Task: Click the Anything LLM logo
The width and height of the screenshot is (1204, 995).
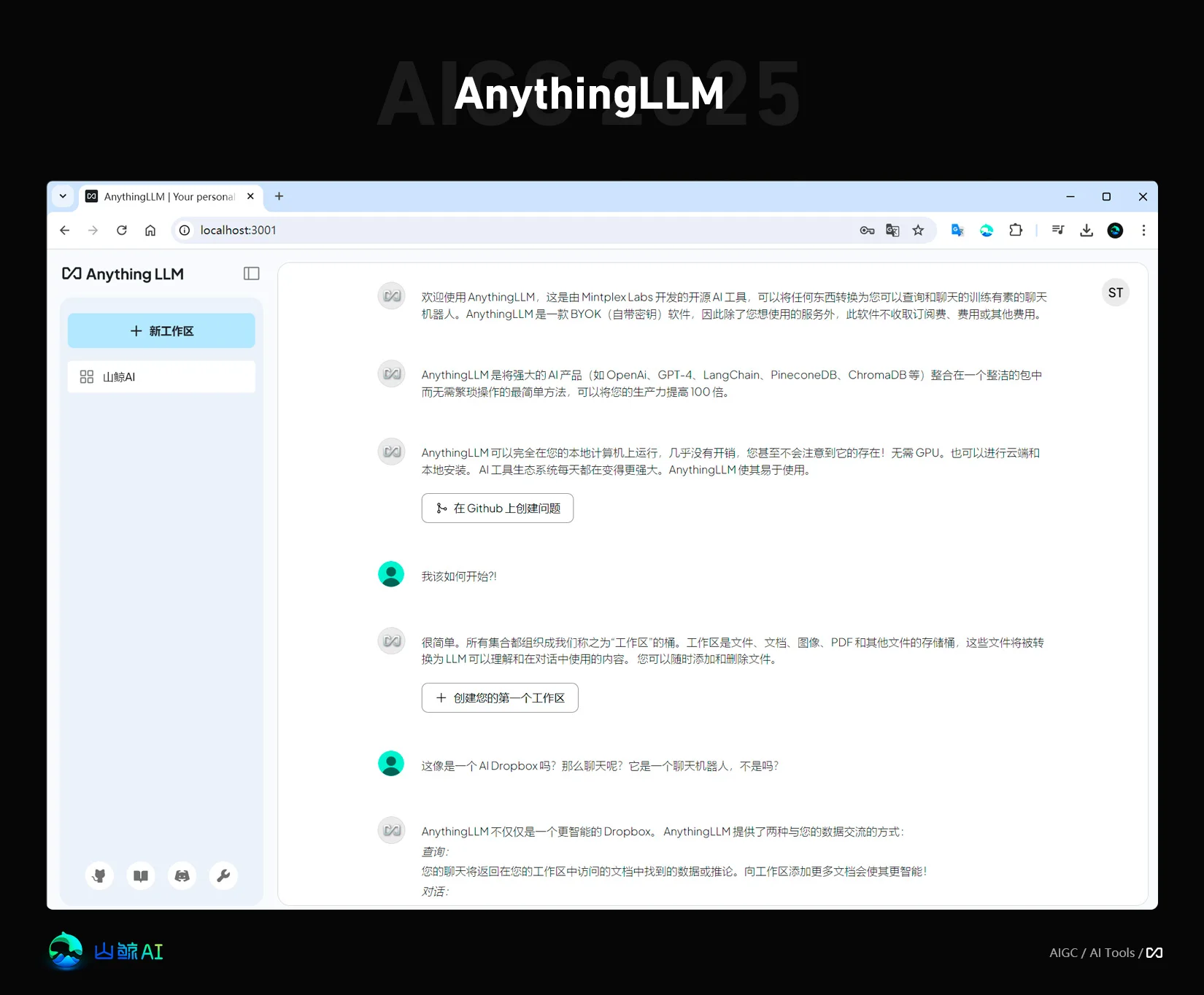Action: 123,274
